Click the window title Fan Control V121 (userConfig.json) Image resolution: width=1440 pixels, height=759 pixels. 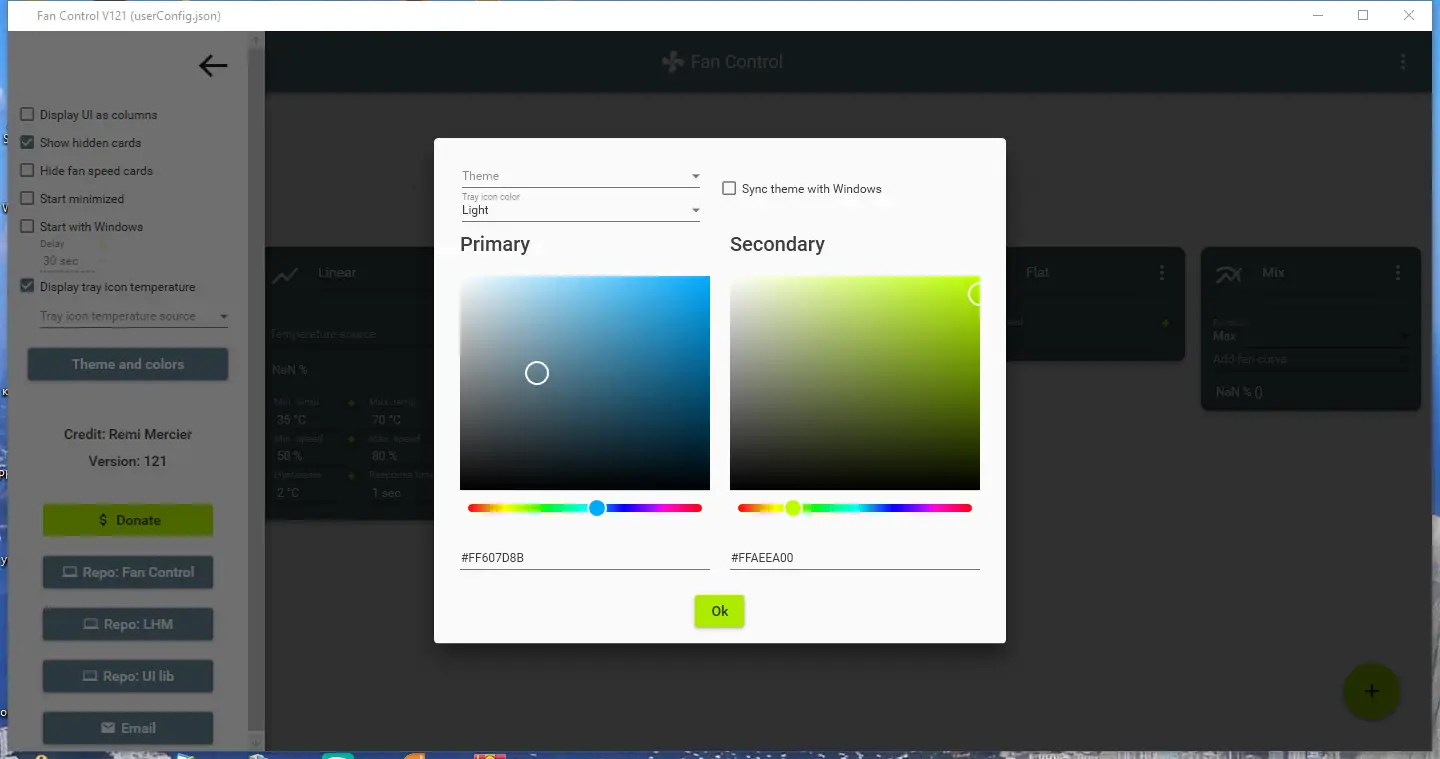tap(129, 16)
